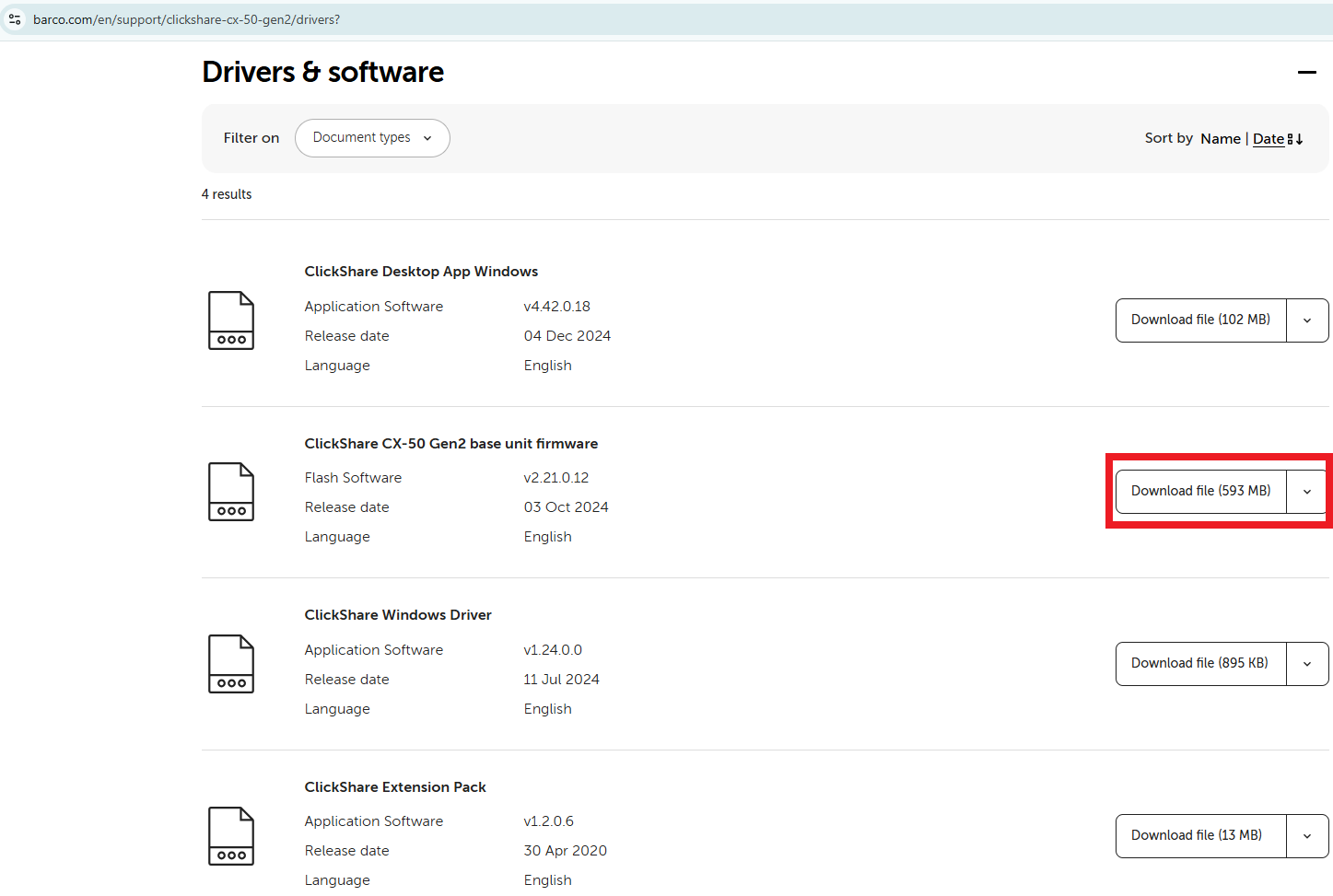Click ClickShare Extension Pack file icon
Image resolution: width=1333 pixels, height=896 pixels.
coord(231,836)
